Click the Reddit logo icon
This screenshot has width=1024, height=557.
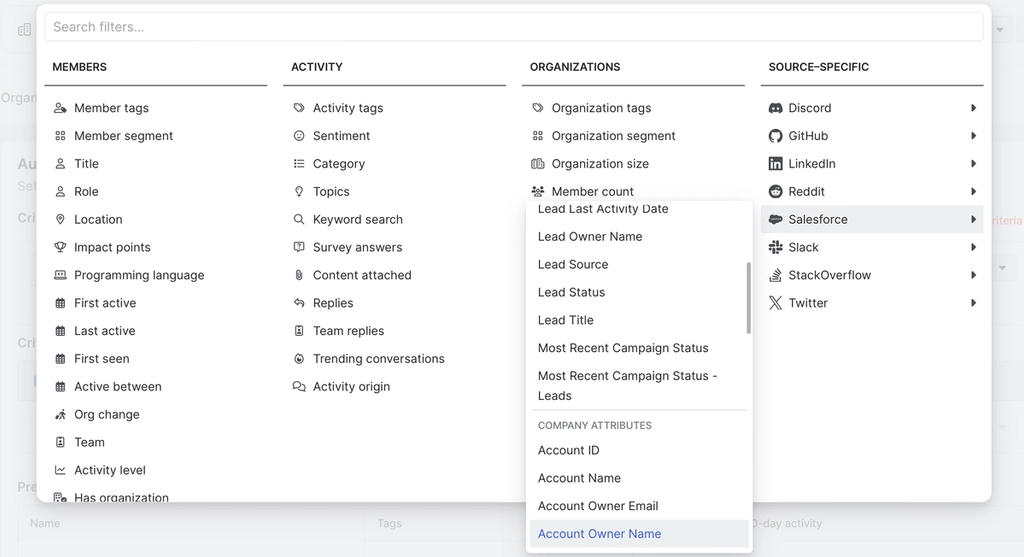click(775, 192)
